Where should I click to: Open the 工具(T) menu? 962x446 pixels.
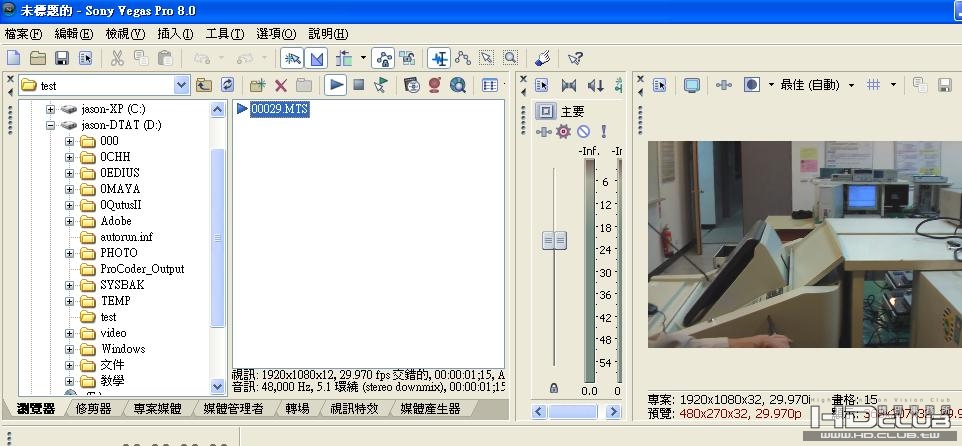(225, 34)
